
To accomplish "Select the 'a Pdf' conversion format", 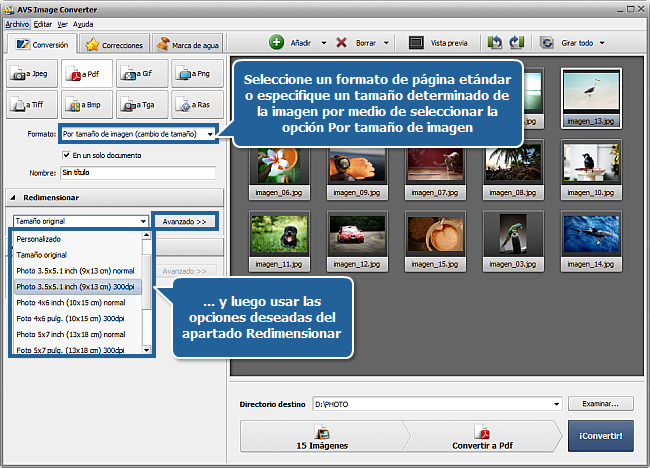I will [87, 74].
